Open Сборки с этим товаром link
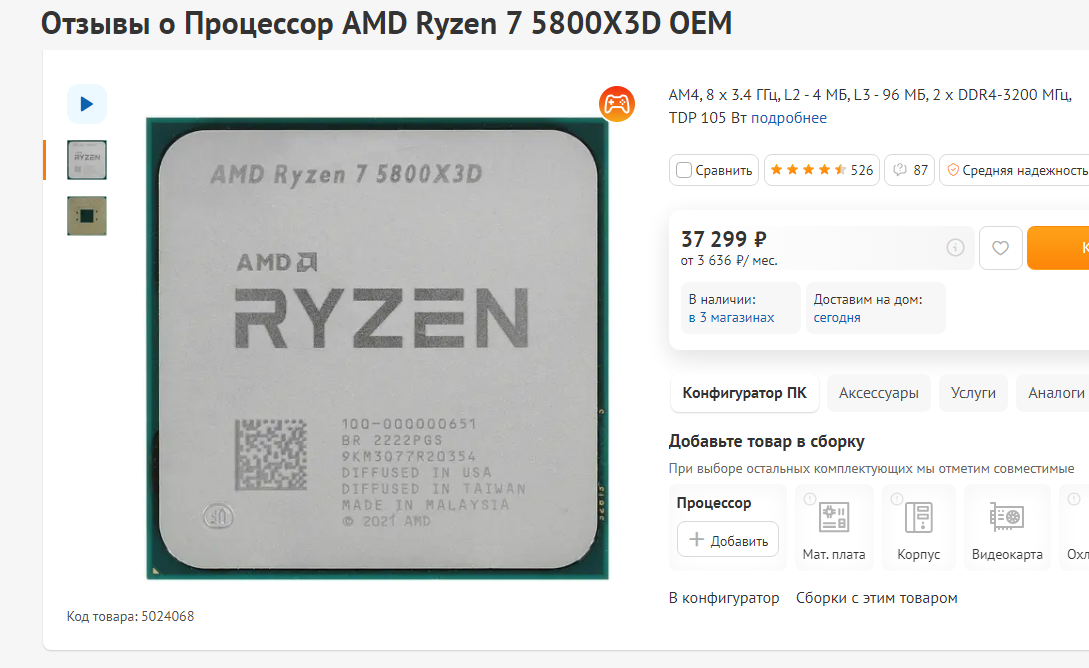Viewport: 1089px width, 668px height. tap(876, 598)
